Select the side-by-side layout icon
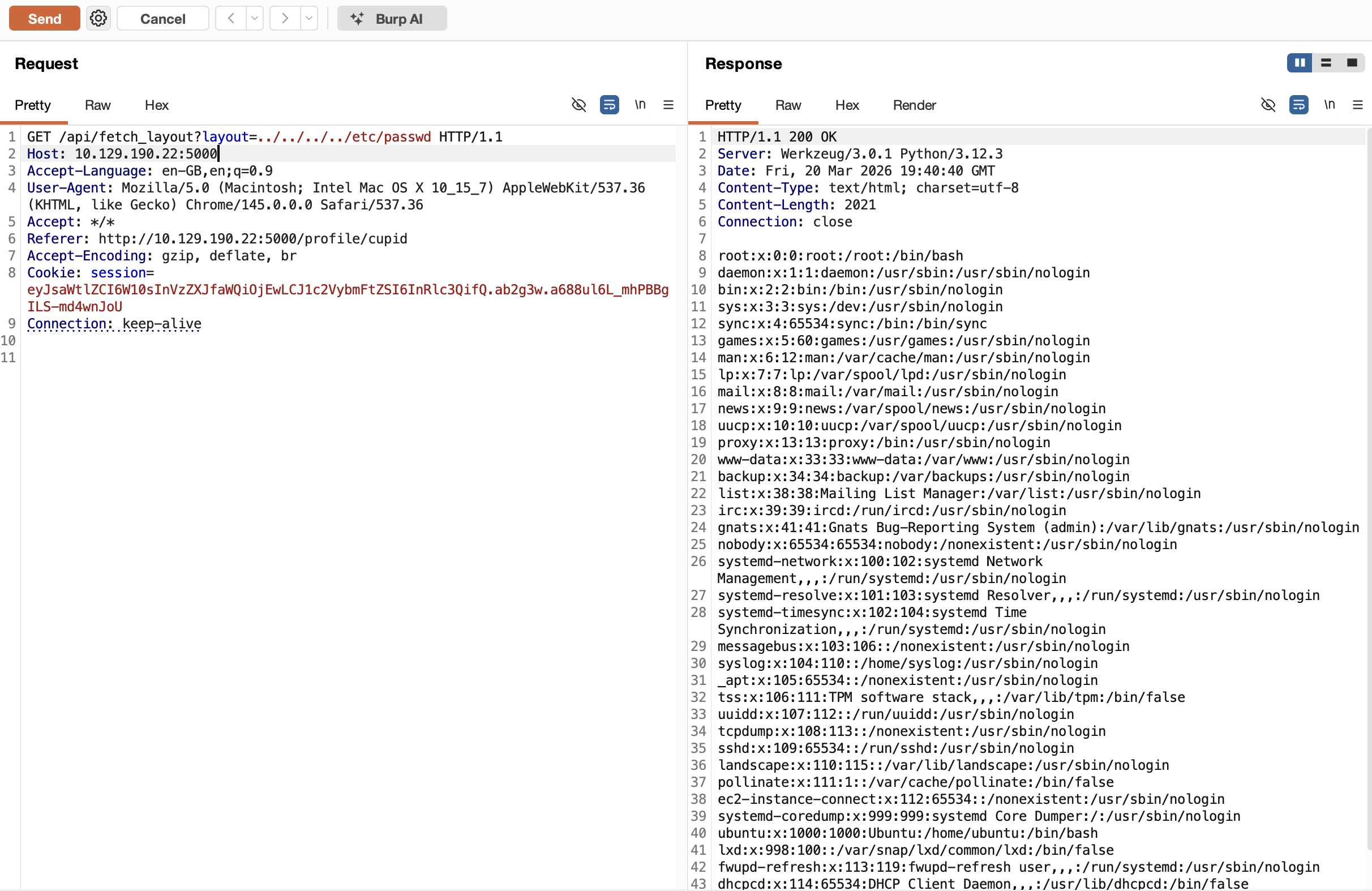The width and height of the screenshot is (1372, 891). point(1300,63)
